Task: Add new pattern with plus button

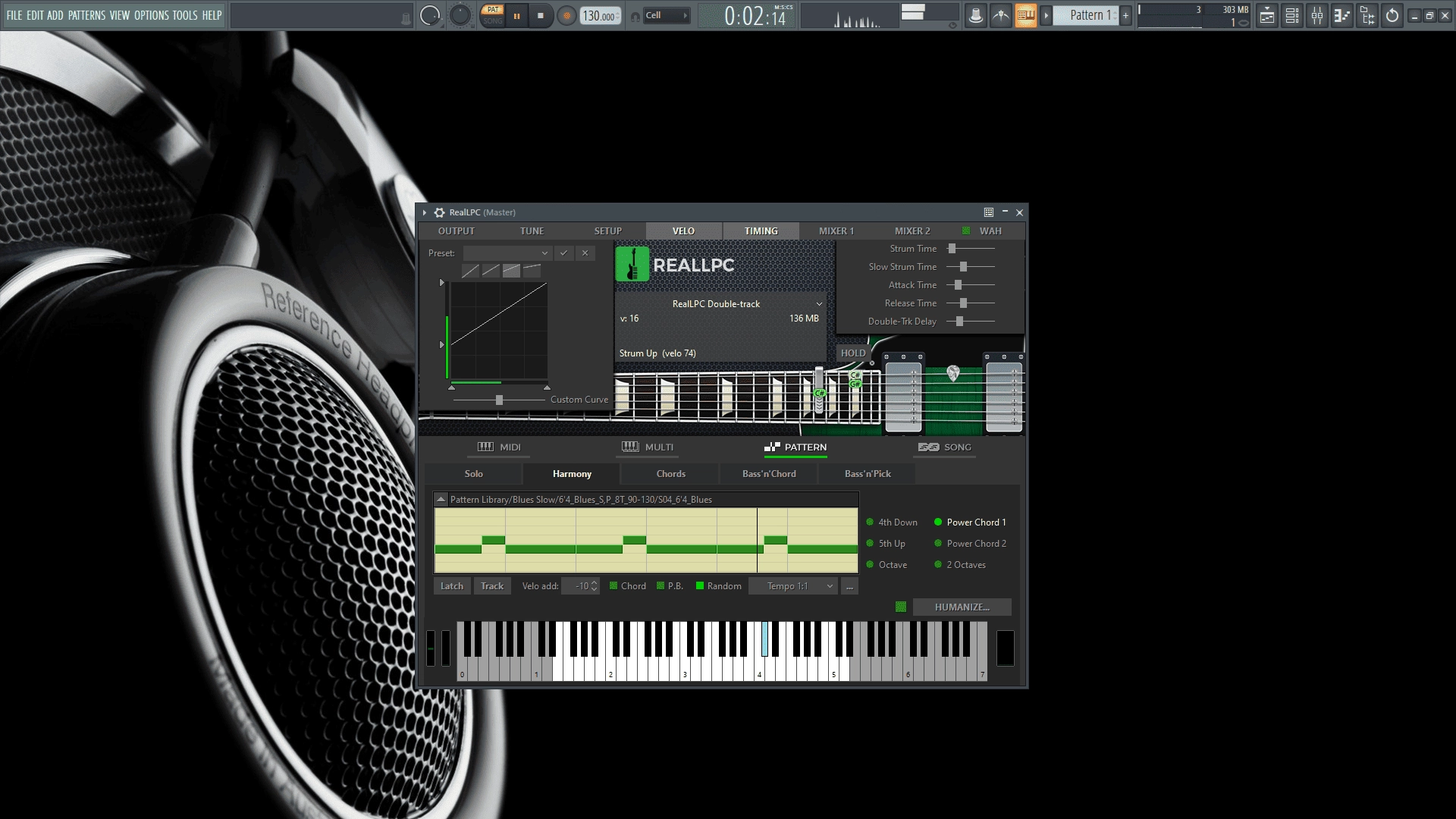Action: pos(1126,15)
